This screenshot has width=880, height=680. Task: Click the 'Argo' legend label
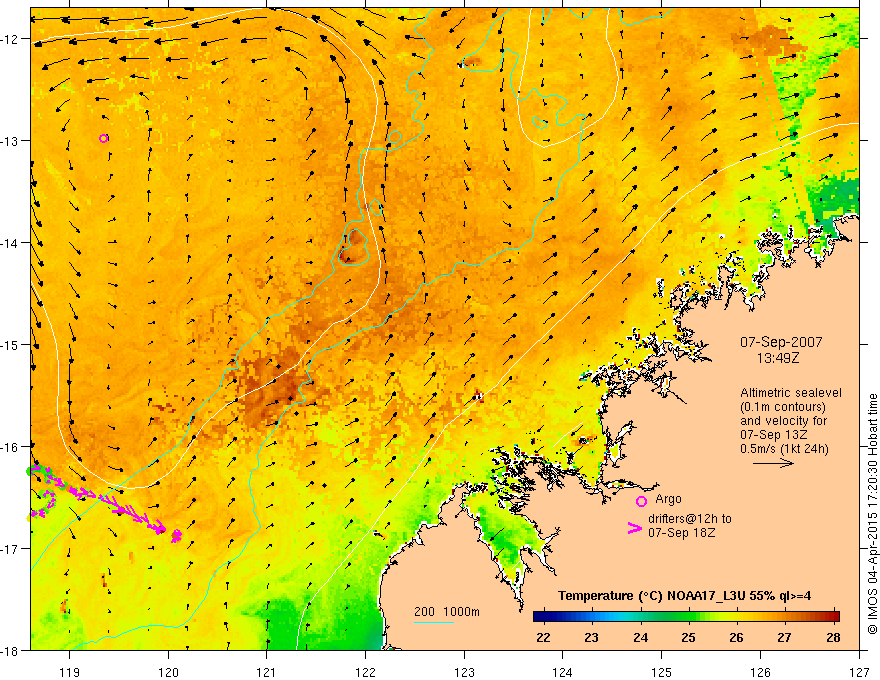point(668,499)
